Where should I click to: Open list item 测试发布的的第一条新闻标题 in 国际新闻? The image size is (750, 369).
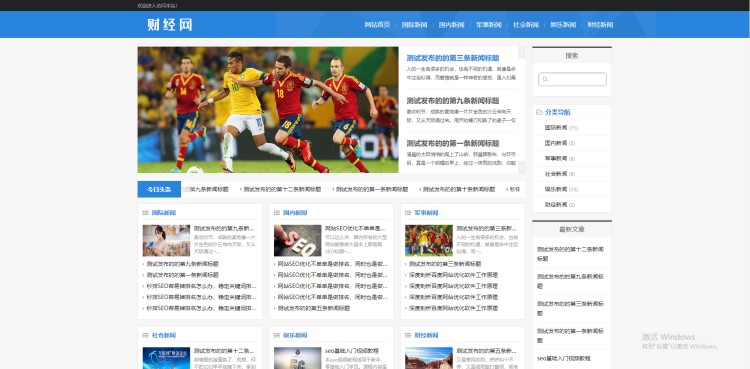pyautogui.click(x=182, y=275)
